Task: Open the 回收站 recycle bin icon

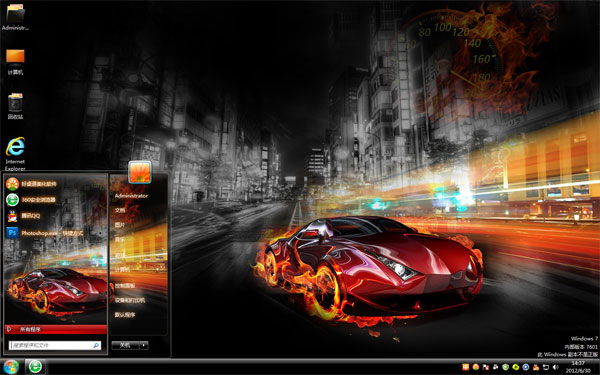Action: [x=15, y=106]
